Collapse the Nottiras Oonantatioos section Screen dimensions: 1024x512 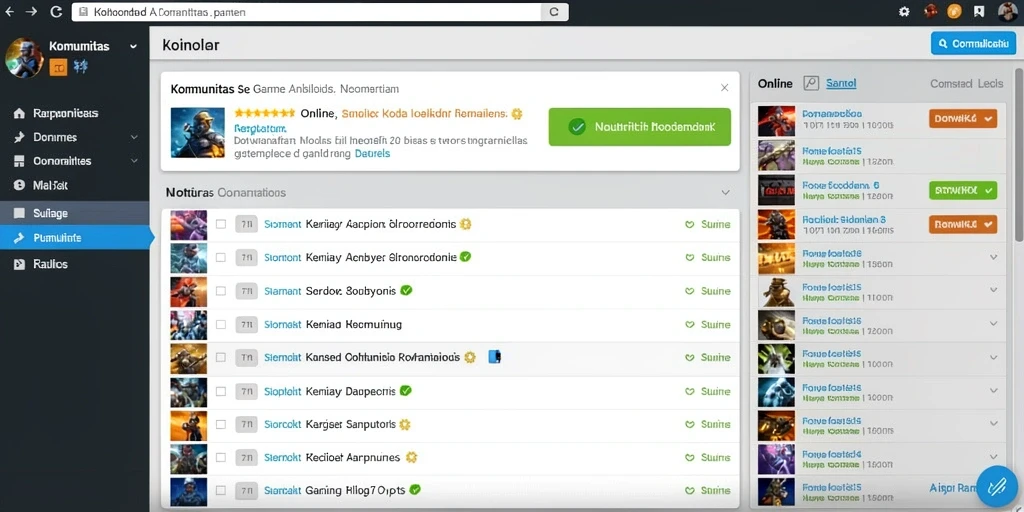coord(725,193)
